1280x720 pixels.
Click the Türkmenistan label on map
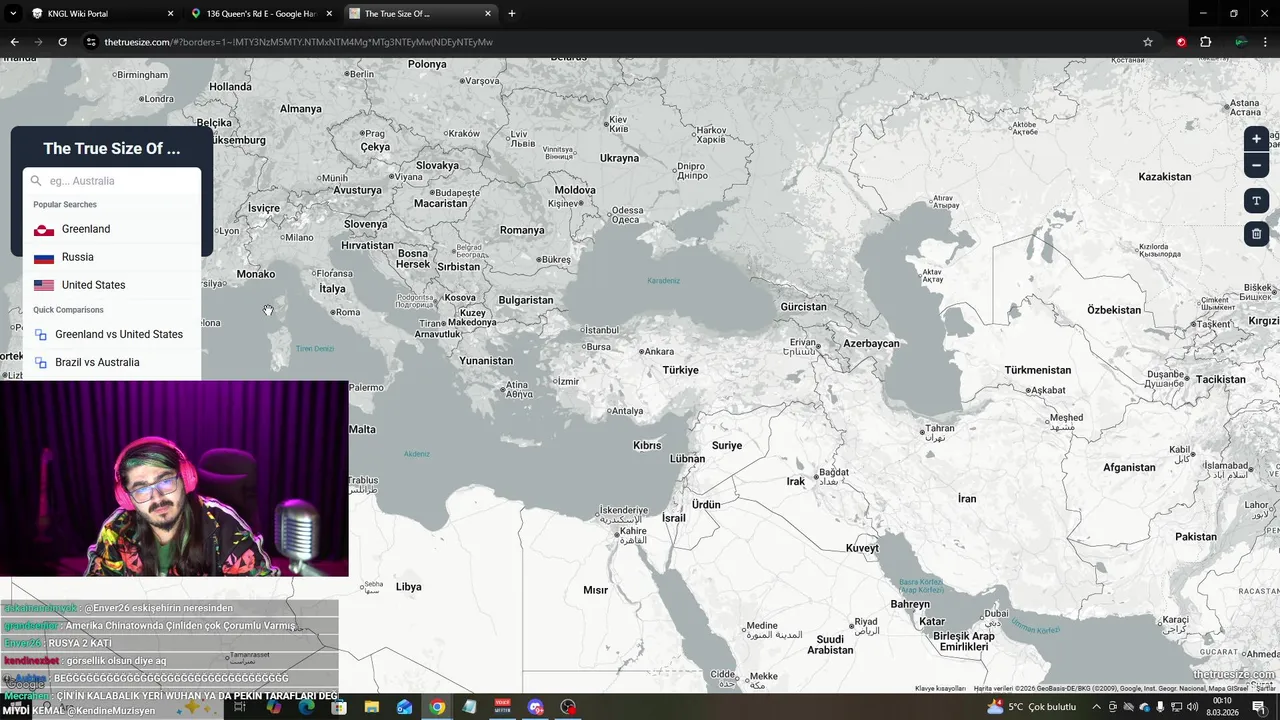tap(1038, 370)
